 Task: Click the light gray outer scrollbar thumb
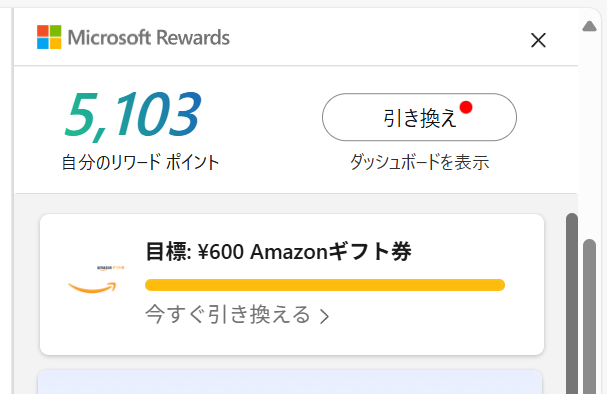(x=589, y=317)
